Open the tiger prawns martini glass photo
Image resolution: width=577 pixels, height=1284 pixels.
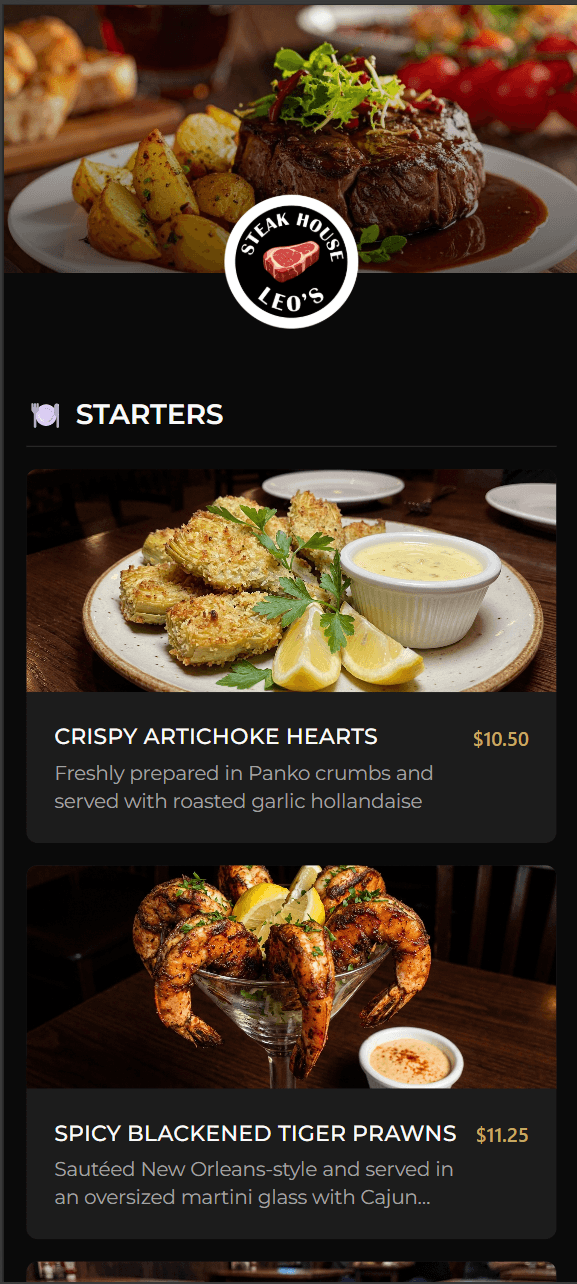(291, 977)
